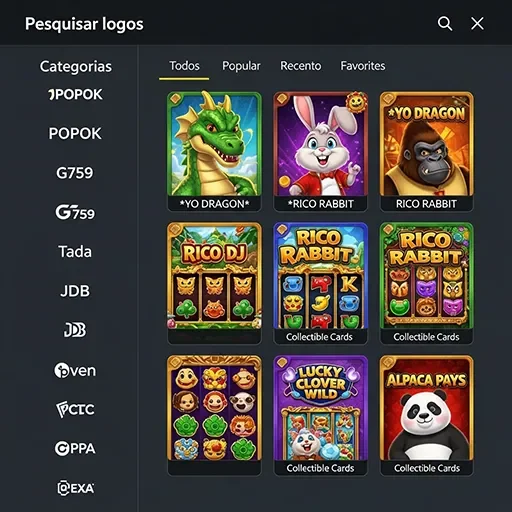This screenshot has width=512, height=512.
Task: Click the RICO RABBIT caption under the gorilla
Action: (426, 204)
